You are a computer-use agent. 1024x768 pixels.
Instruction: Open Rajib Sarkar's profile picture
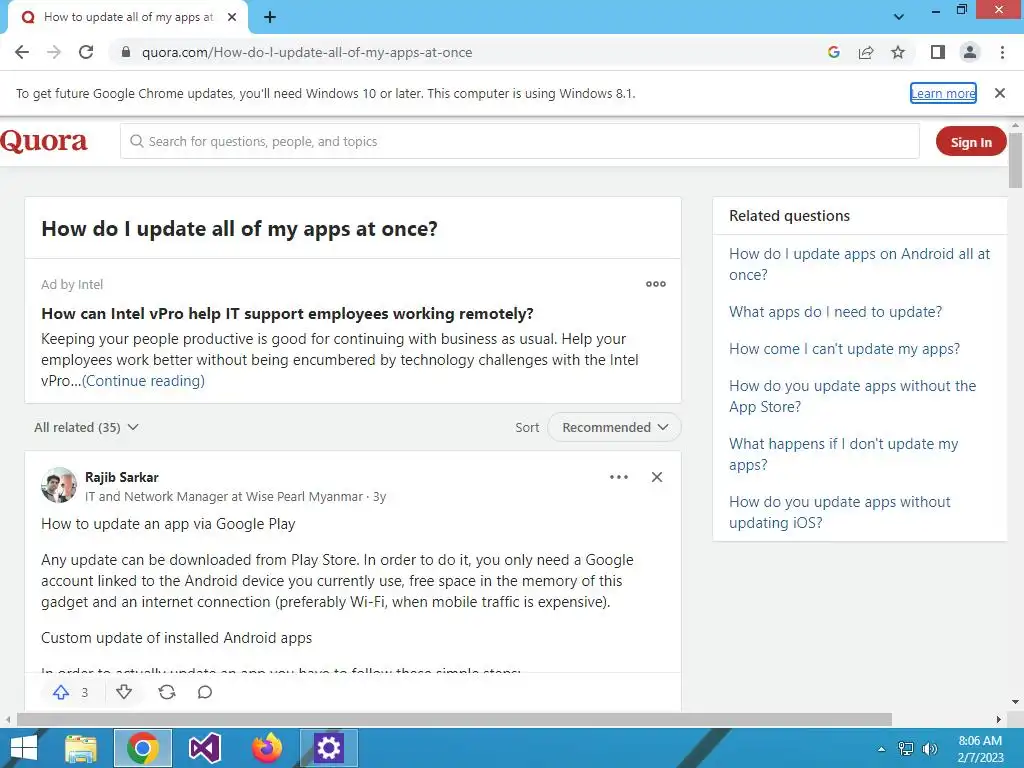click(59, 485)
